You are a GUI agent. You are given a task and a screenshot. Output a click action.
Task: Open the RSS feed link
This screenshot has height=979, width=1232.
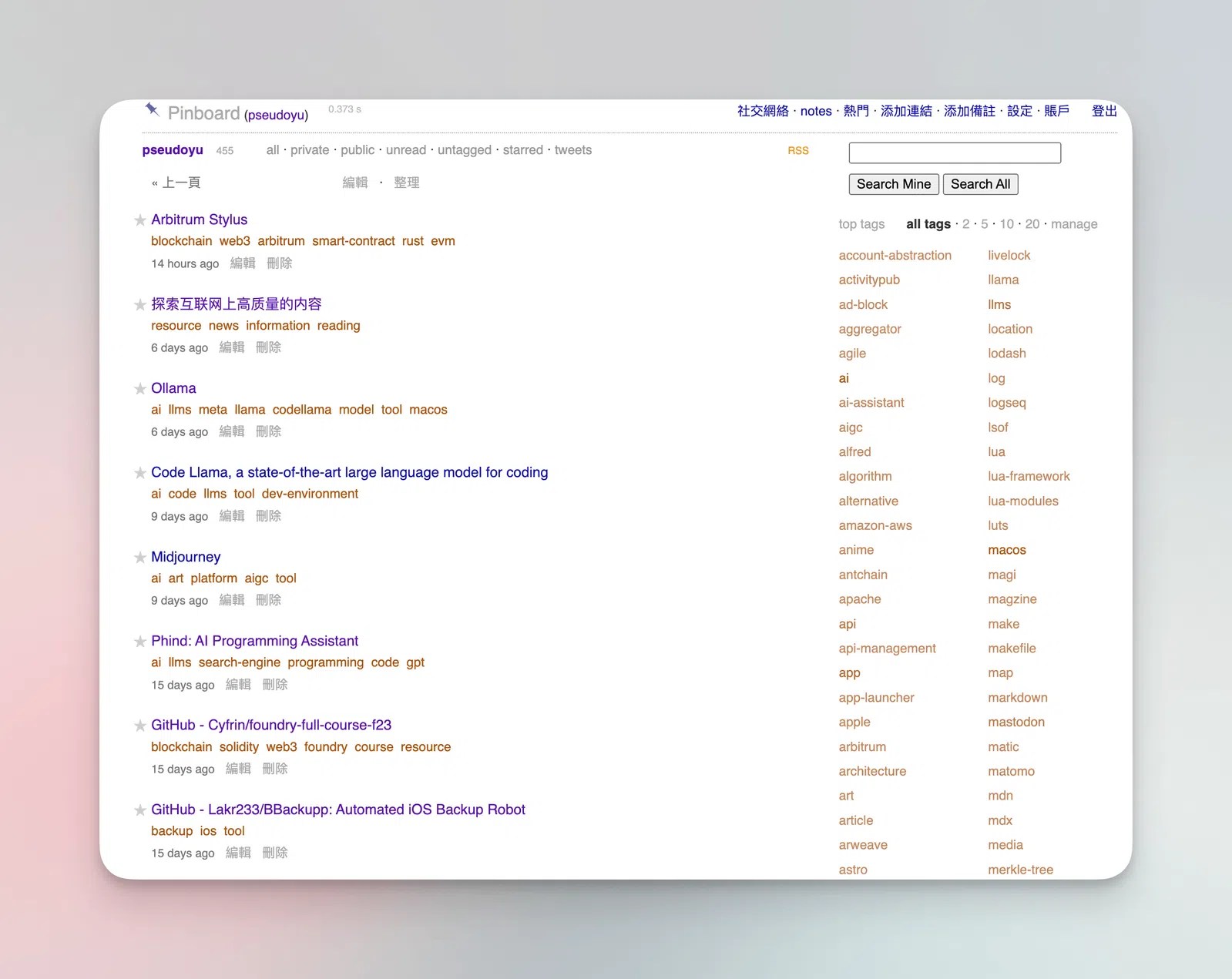[x=798, y=150]
